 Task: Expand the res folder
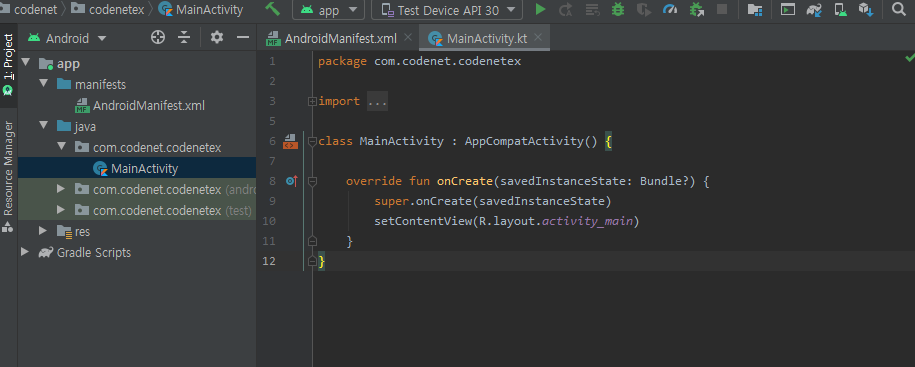[x=43, y=230]
